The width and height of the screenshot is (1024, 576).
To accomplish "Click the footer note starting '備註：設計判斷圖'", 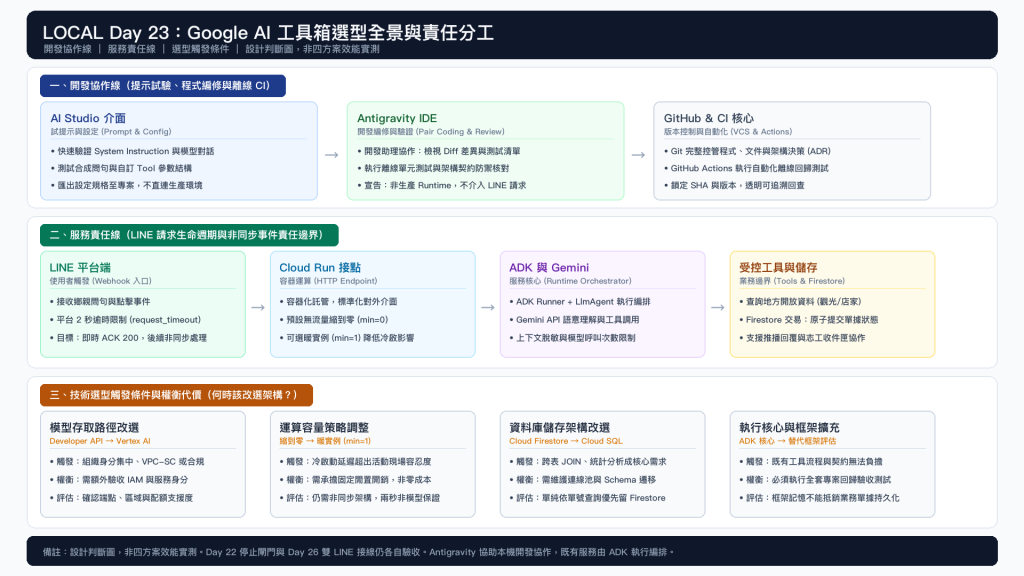I will point(358,552).
